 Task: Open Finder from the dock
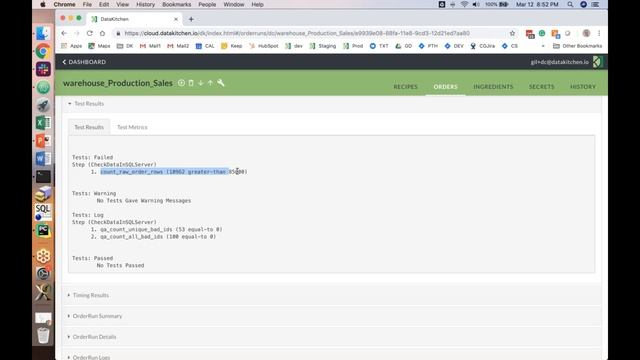43,33
